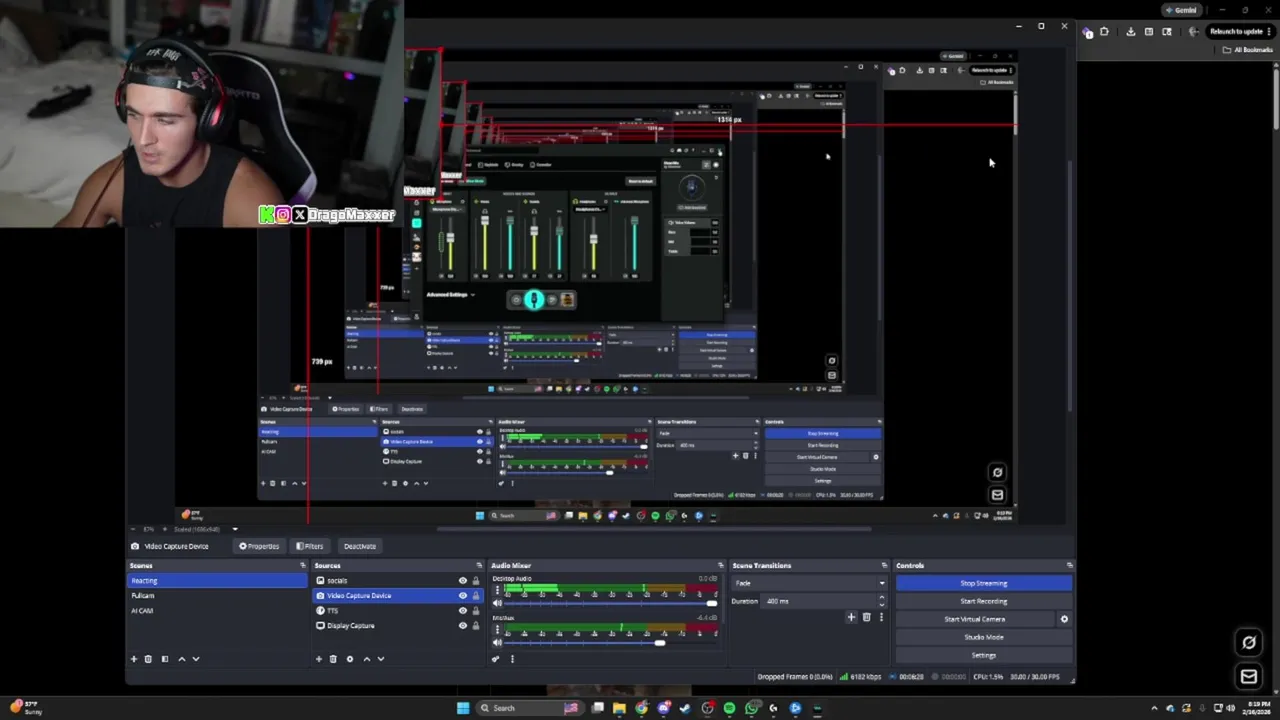Open Mic/Aux three-dot options

pyautogui.click(x=497, y=630)
